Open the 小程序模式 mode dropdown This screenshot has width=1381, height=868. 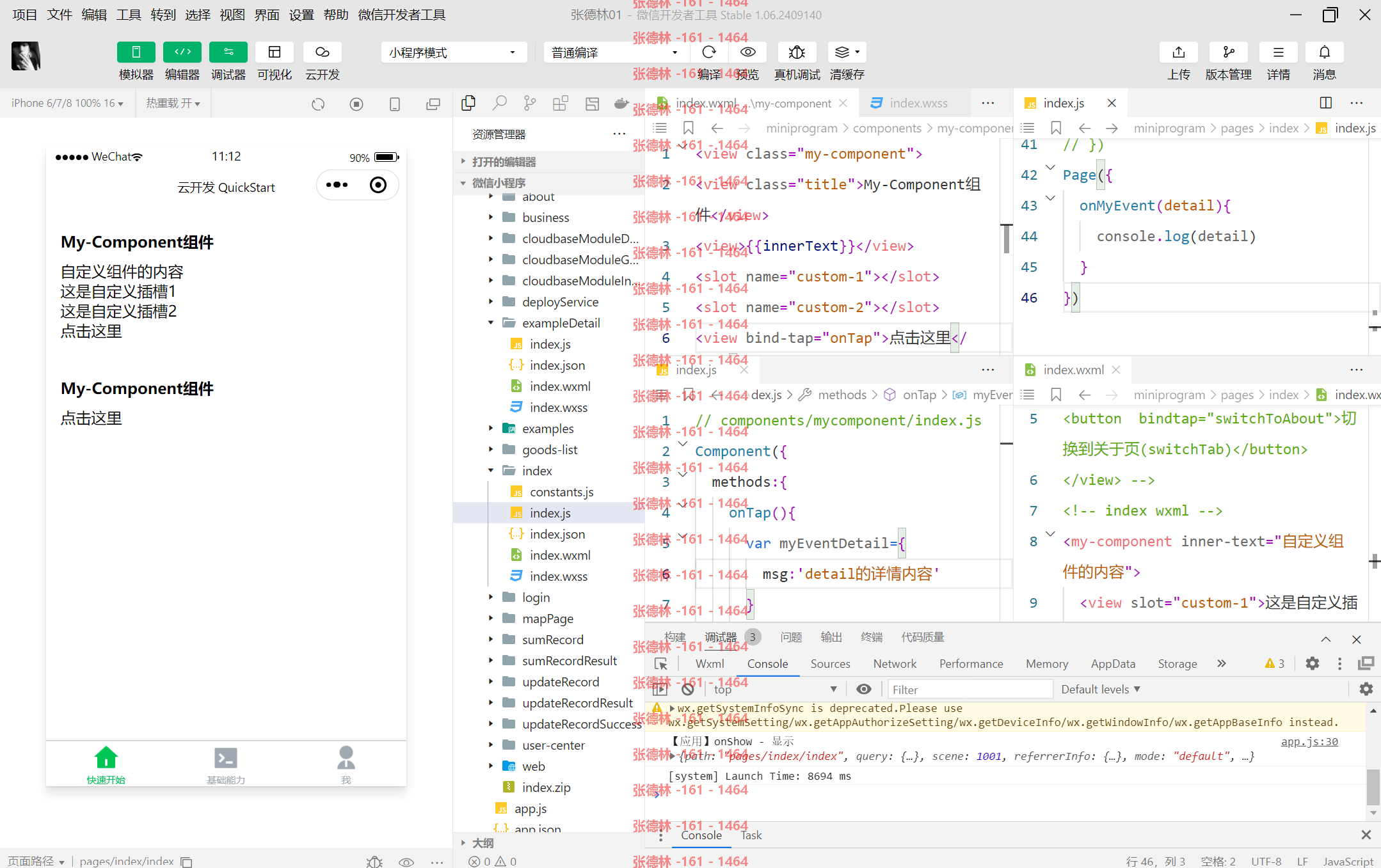(454, 52)
